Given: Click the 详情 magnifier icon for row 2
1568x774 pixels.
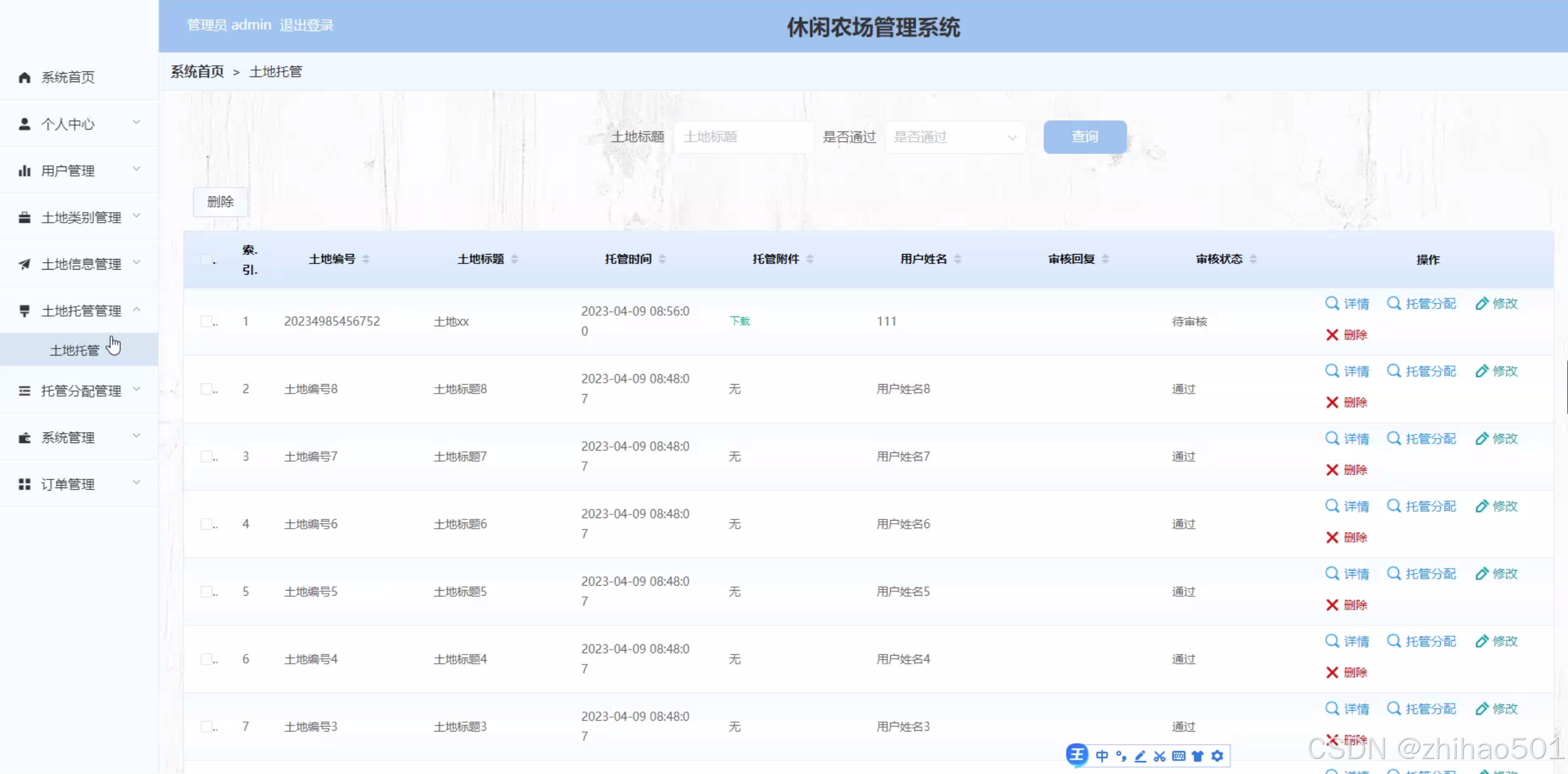Looking at the screenshot, I should [1332, 371].
